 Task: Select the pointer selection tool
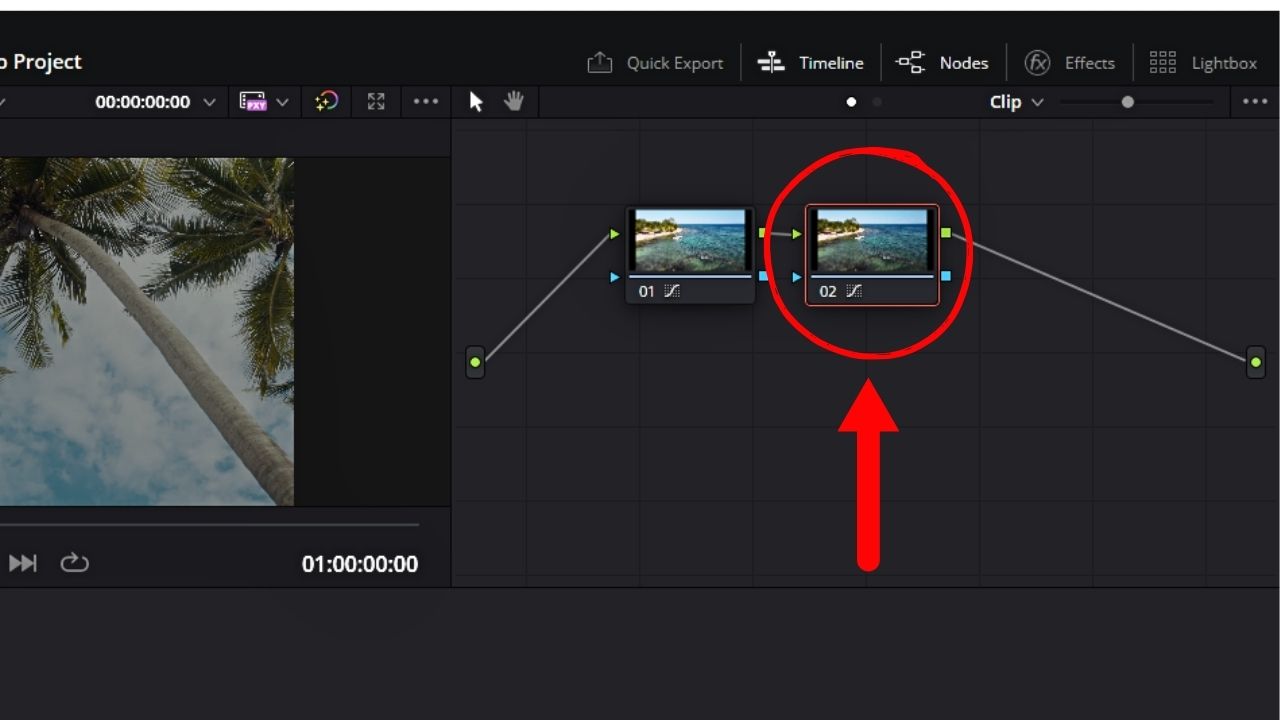tap(475, 101)
